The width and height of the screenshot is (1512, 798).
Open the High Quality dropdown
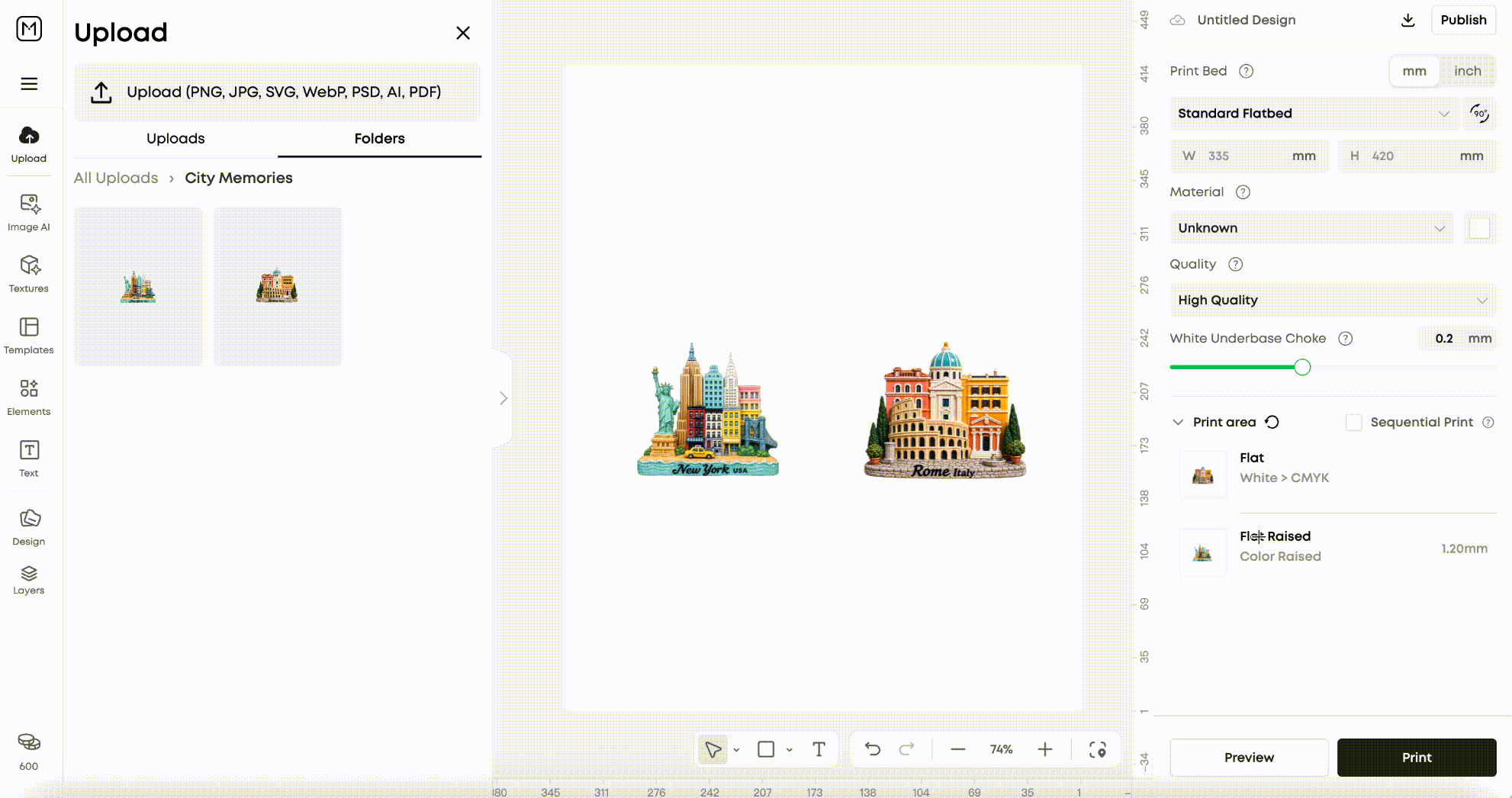click(1333, 300)
